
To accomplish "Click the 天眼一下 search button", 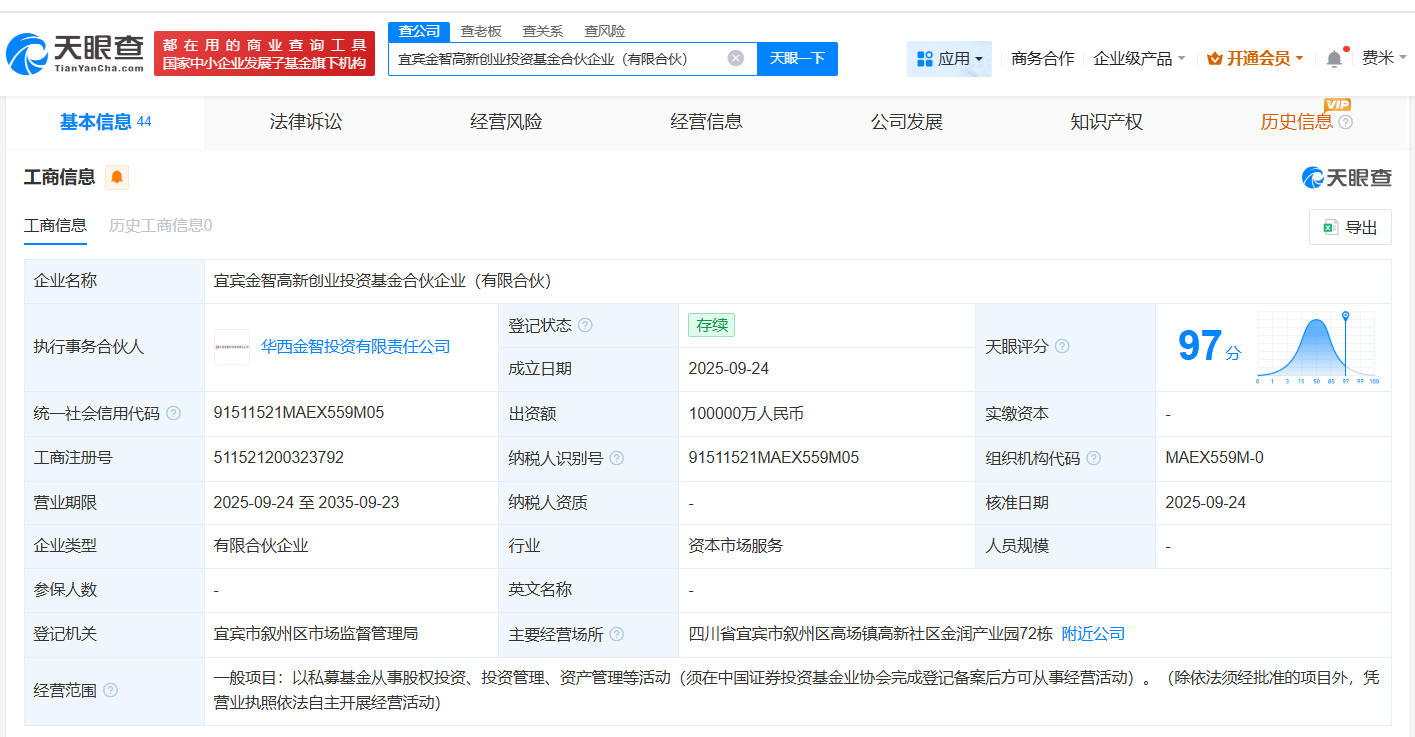I will (x=797, y=59).
